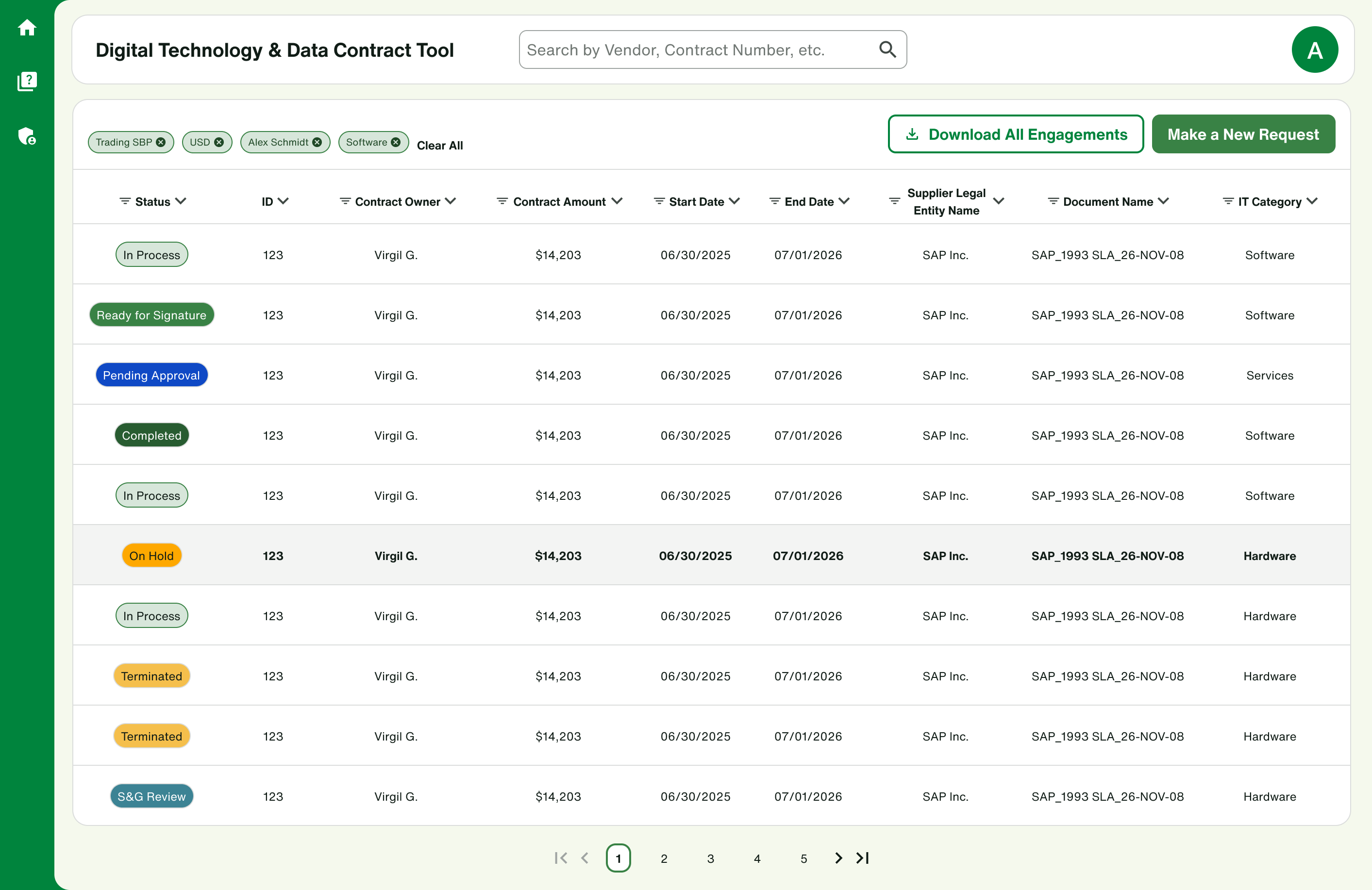Open the Home icon in sidebar

click(27, 28)
